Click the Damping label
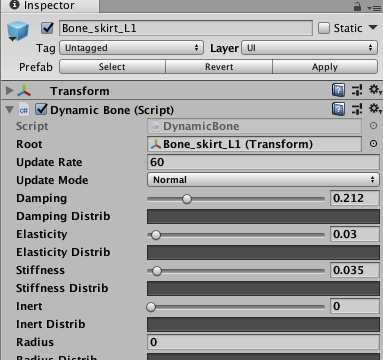Image resolution: width=383 pixels, height=360 pixels. click(41, 198)
